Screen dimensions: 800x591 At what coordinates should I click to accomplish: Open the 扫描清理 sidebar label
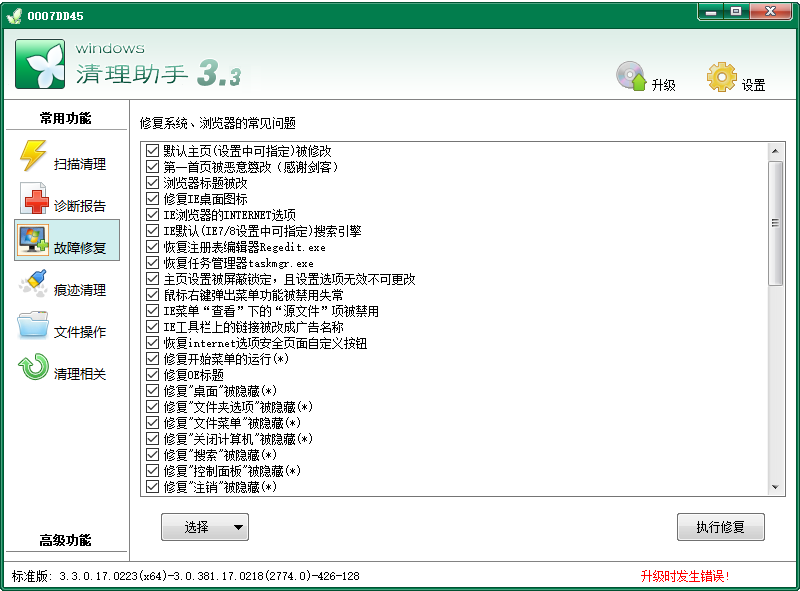80,164
